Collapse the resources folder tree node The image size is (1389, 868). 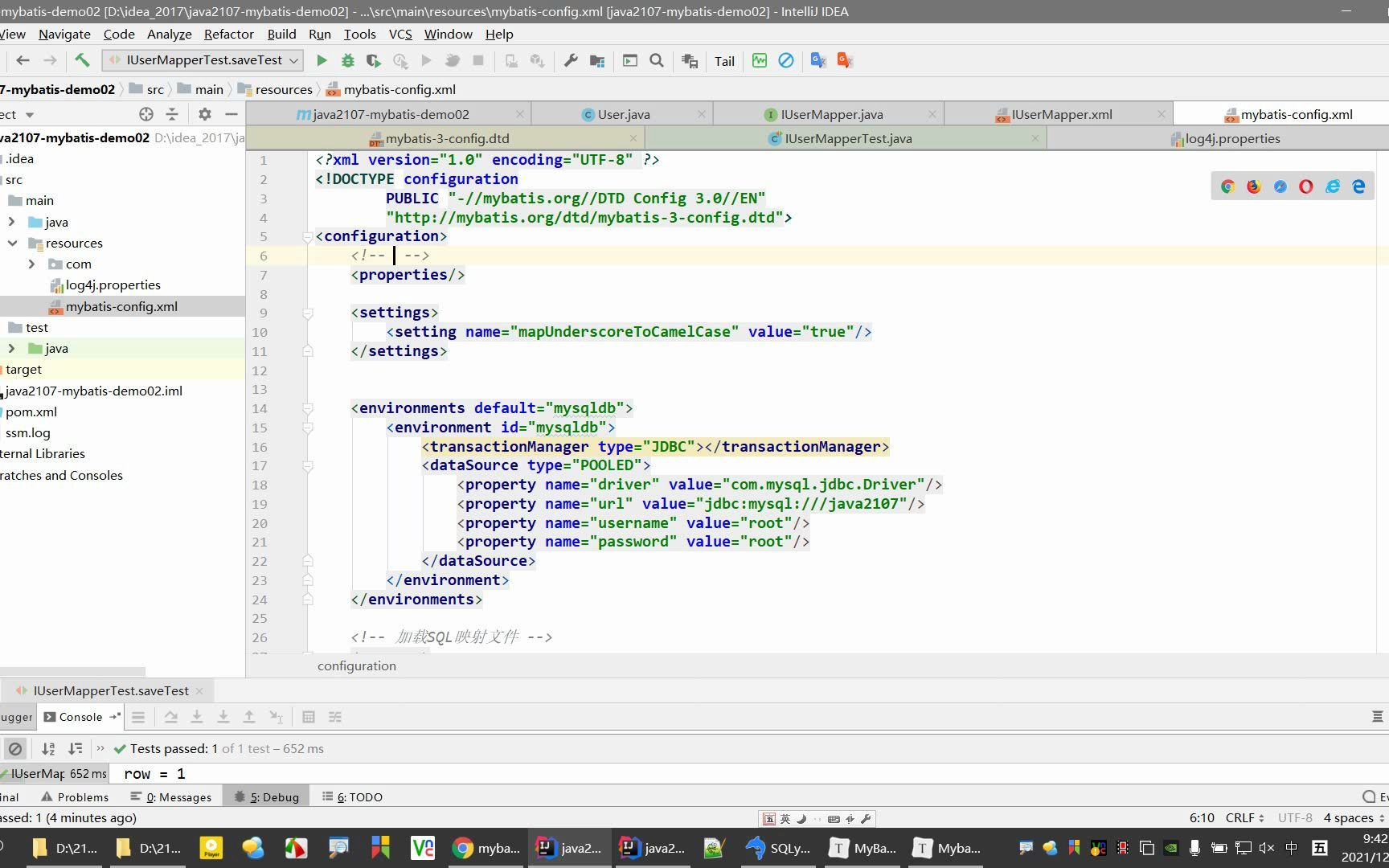pos(11,243)
